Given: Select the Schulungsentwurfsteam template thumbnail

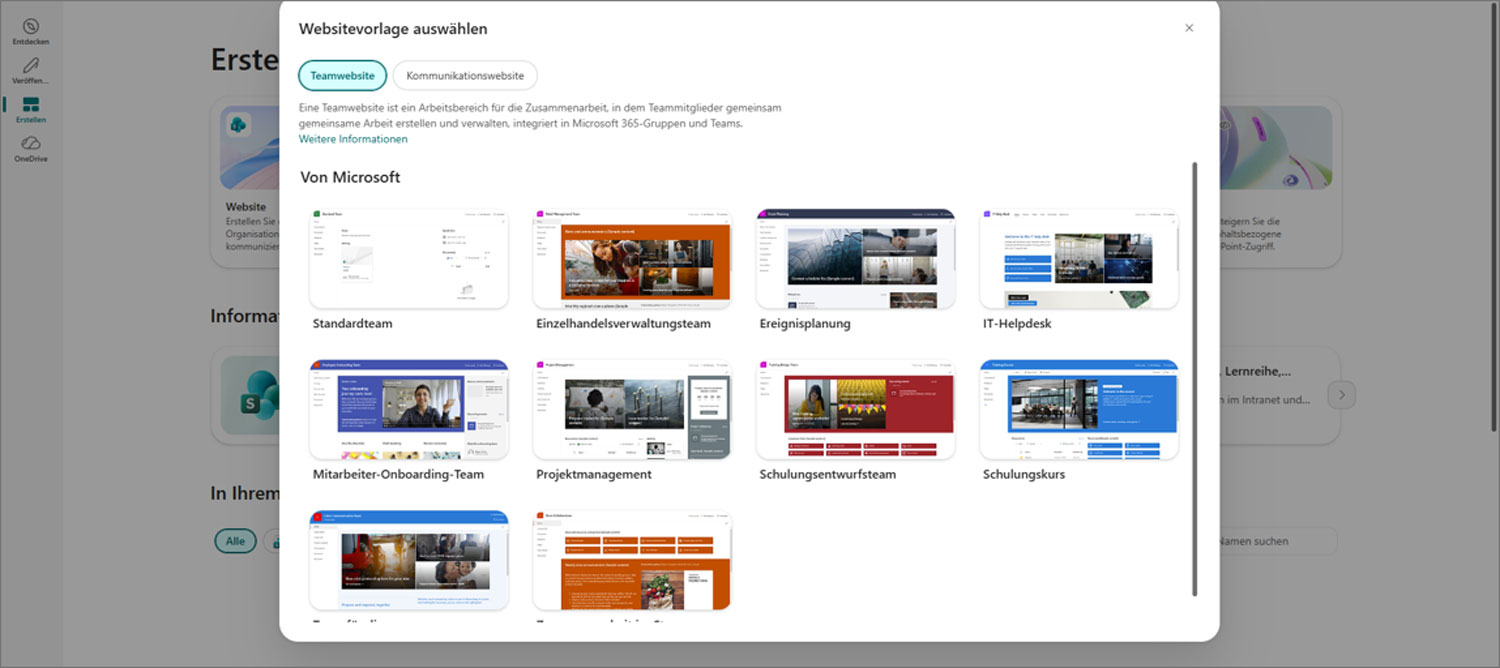Looking at the screenshot, I should pos(855,409).
